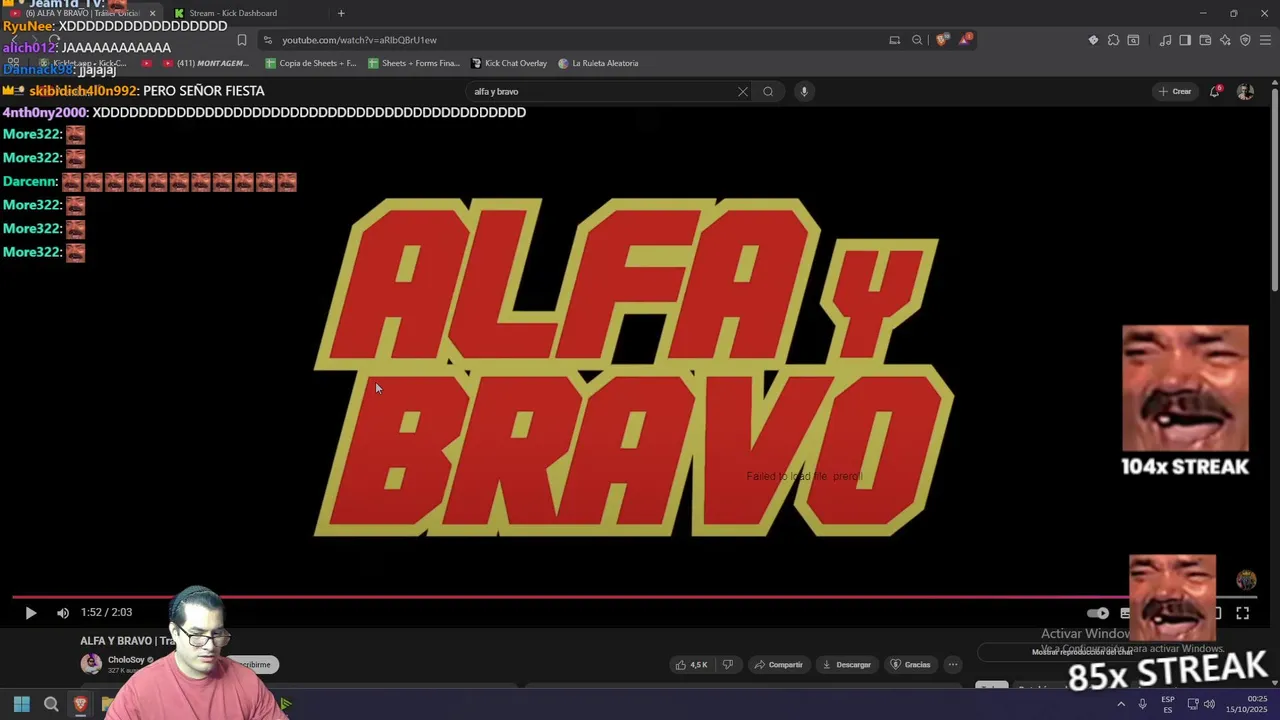Screen dimensions: 1280x720
Task: Open the 'Copia de Sheets + F...' bookmark
Action: click(311, 63)
